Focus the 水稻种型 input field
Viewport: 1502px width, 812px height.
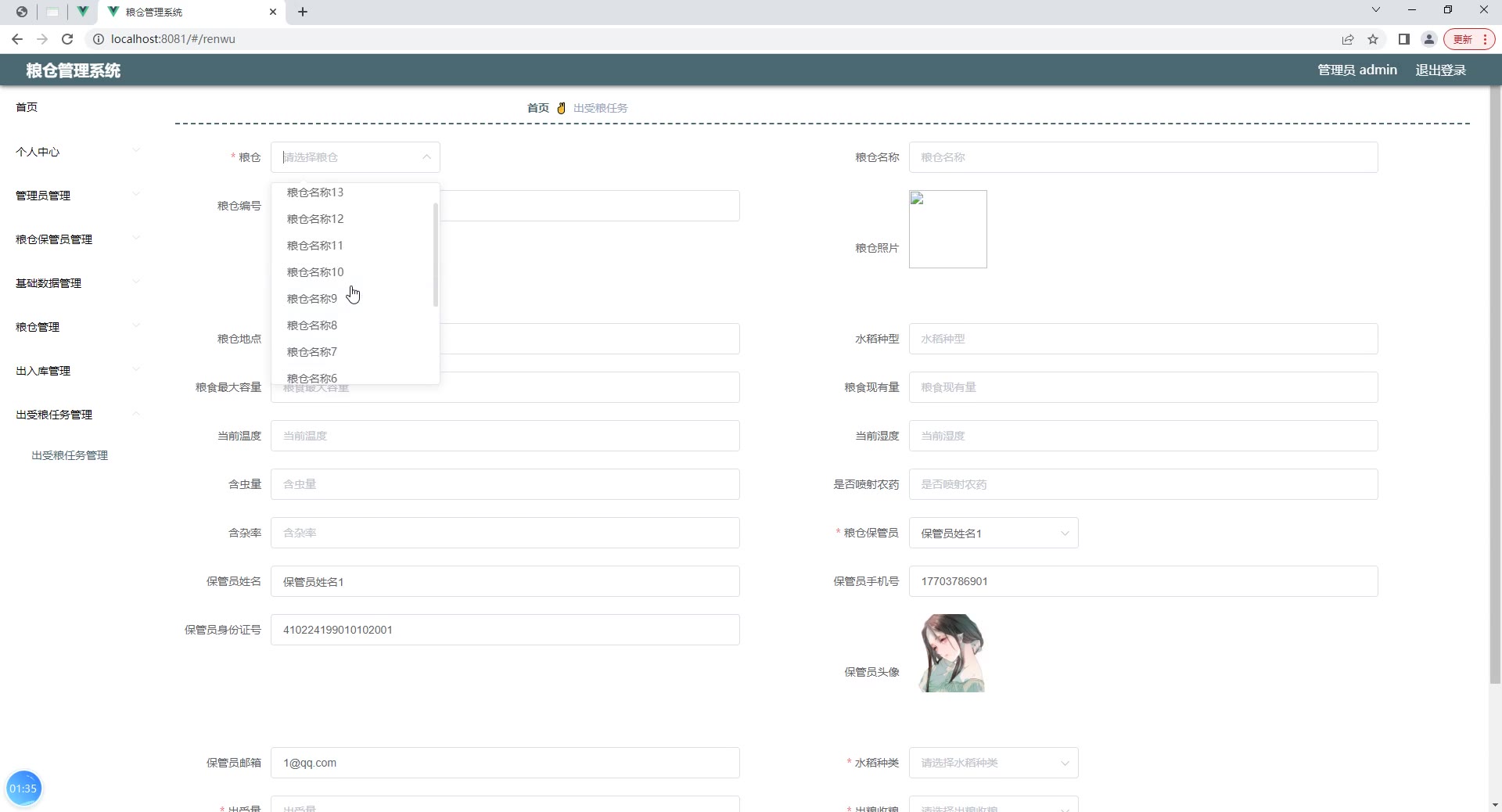pos(1143,339)
